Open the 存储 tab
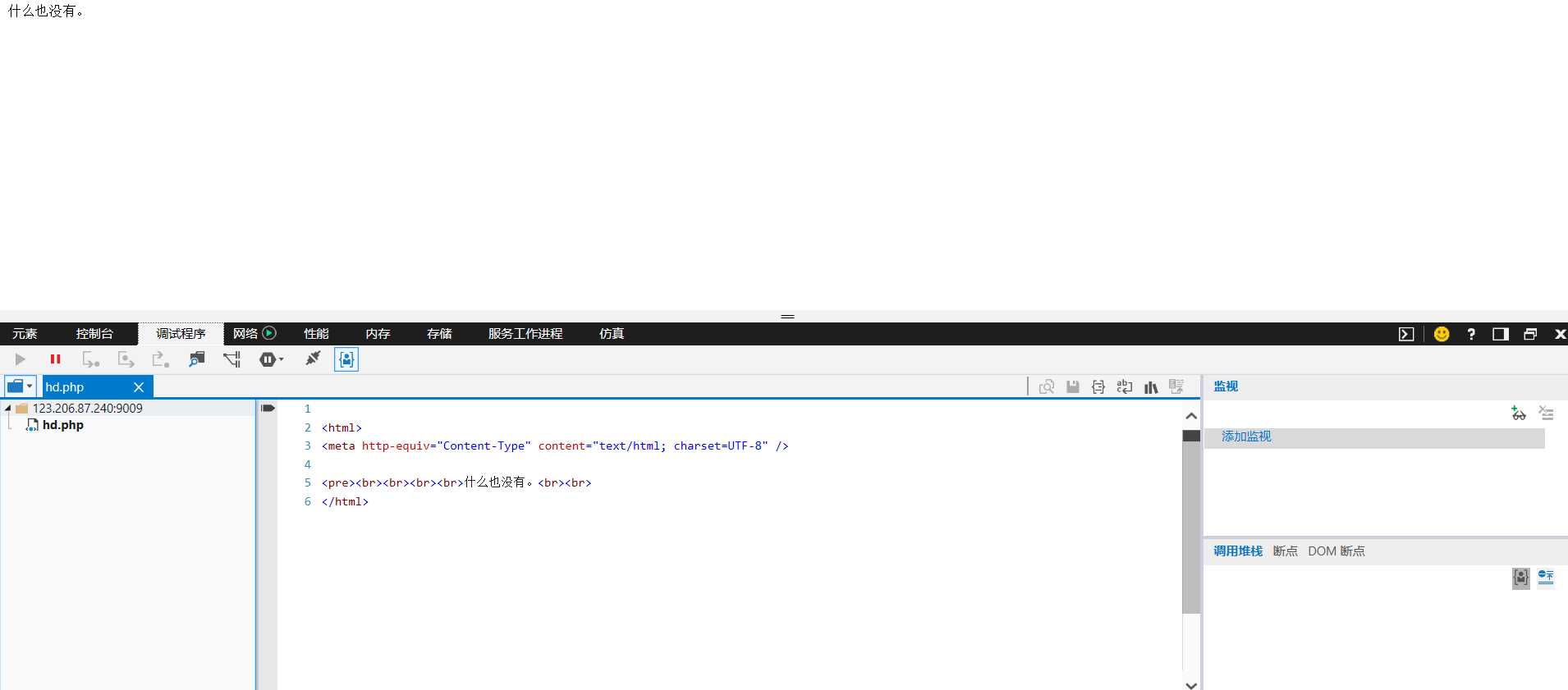 439,333
